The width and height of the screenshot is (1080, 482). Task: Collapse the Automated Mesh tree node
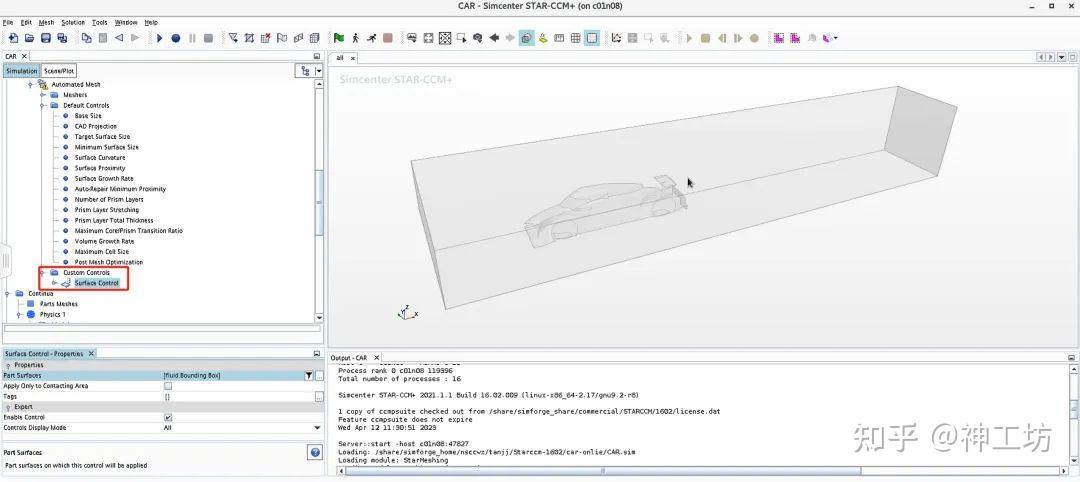pos(30,85)
